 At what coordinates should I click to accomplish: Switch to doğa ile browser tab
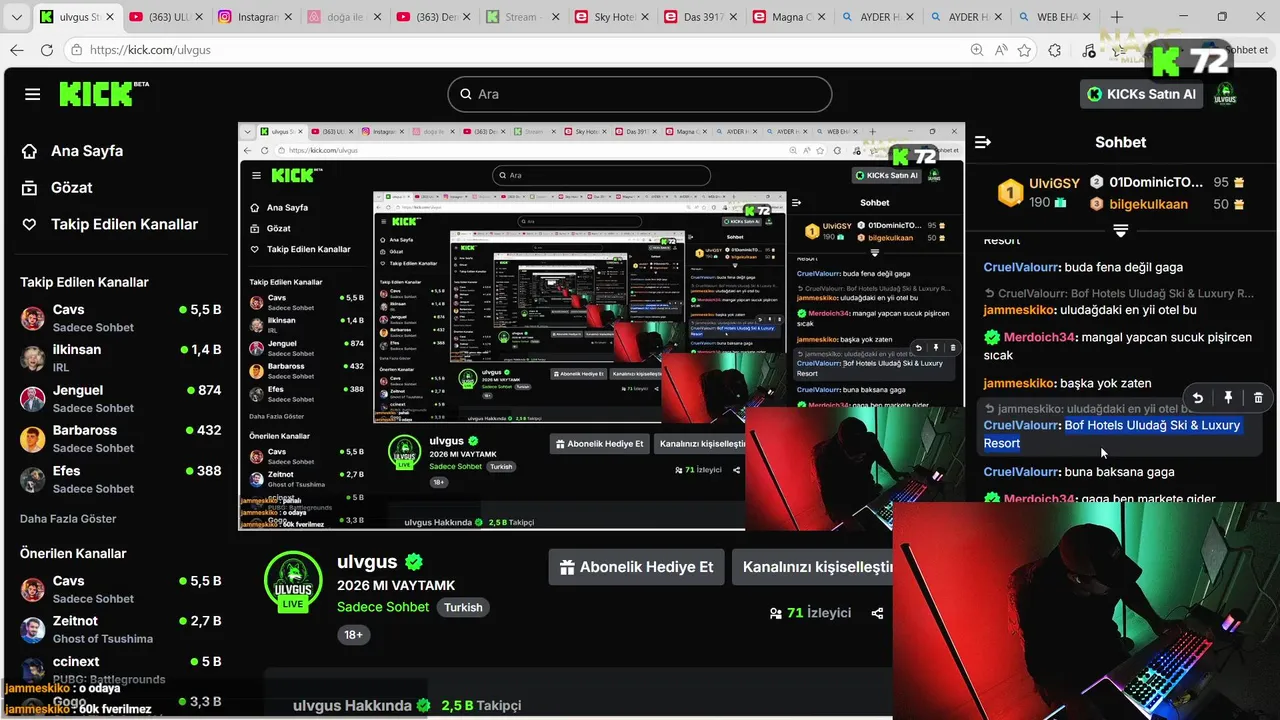point(343,17)
